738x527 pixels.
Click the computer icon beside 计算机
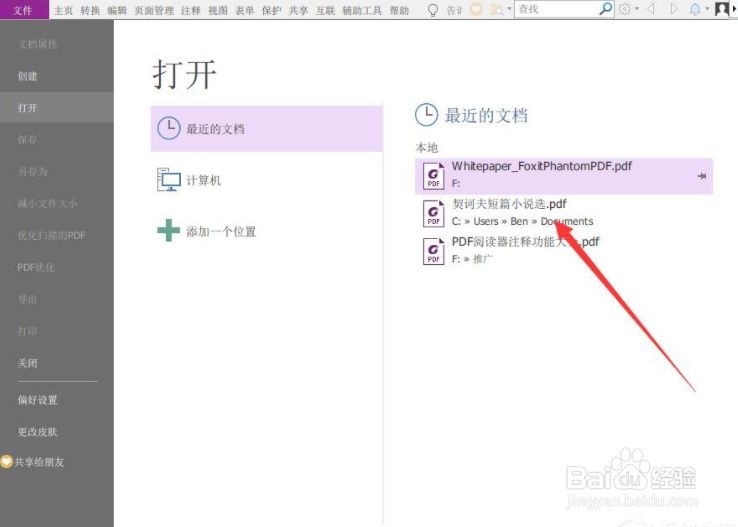[168, 179]
